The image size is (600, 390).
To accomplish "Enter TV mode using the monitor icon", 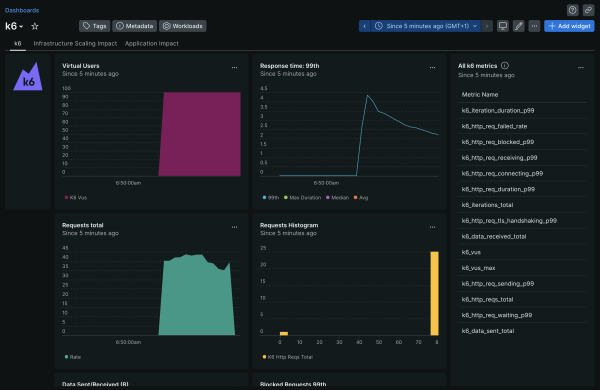I will coord(503,26).
